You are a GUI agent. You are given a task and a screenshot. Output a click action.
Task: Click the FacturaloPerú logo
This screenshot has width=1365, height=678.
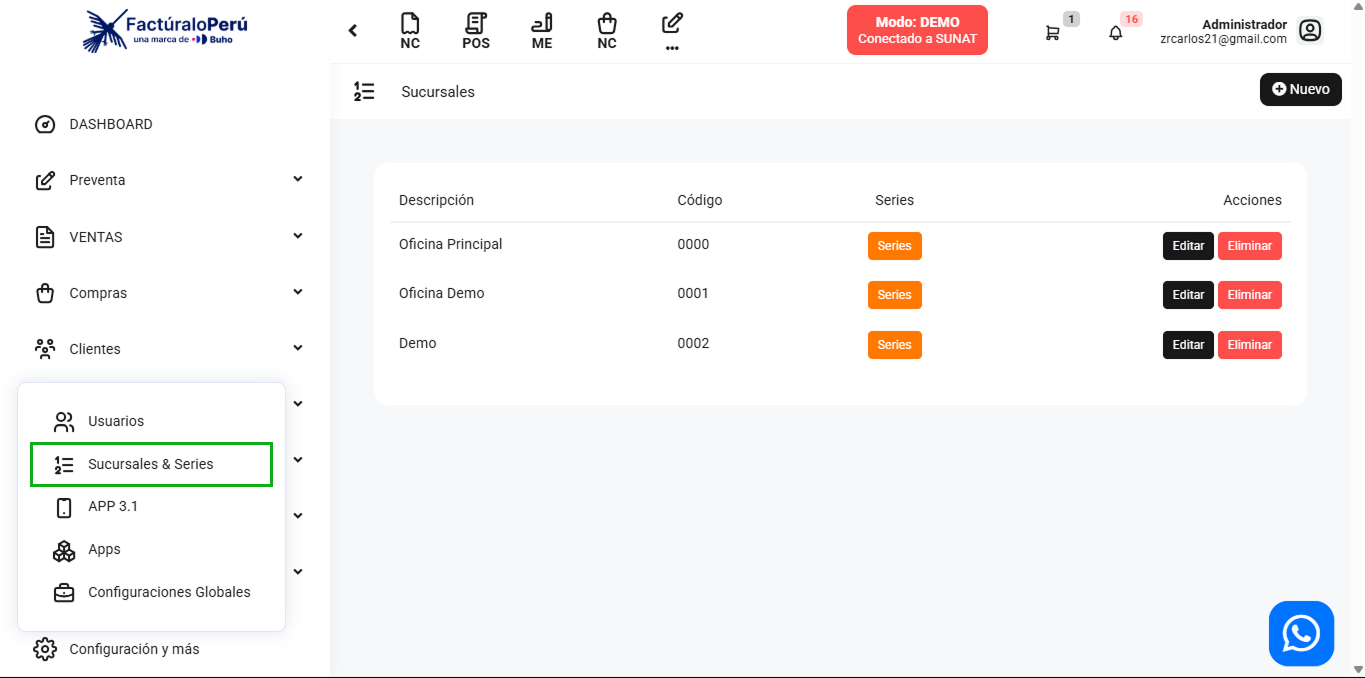[x=165, y=30]
